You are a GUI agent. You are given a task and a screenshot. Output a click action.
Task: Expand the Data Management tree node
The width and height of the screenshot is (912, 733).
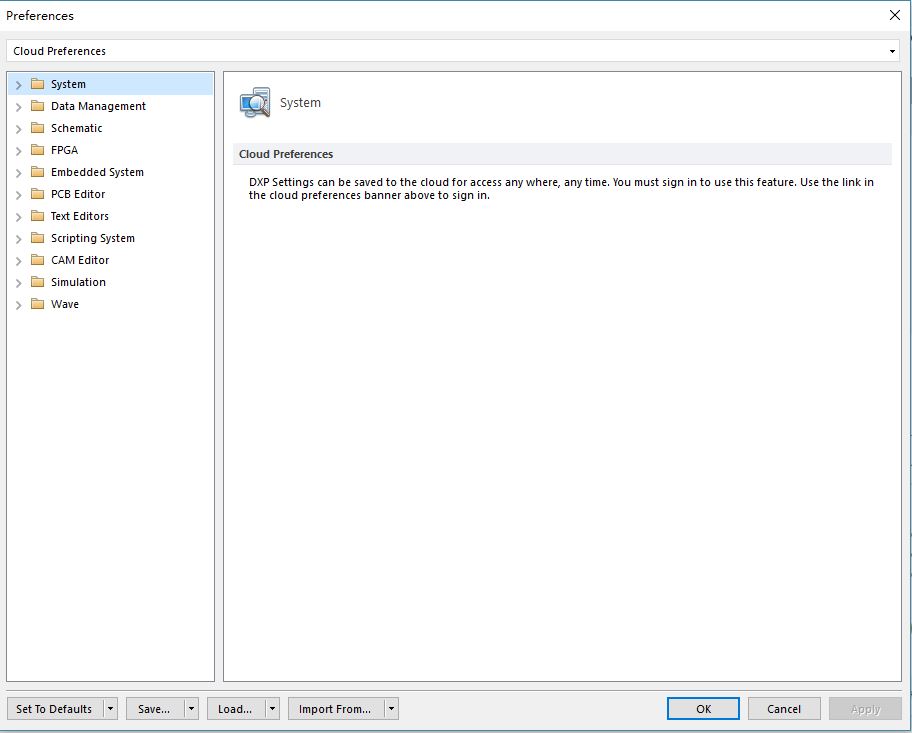coord(19,107)
